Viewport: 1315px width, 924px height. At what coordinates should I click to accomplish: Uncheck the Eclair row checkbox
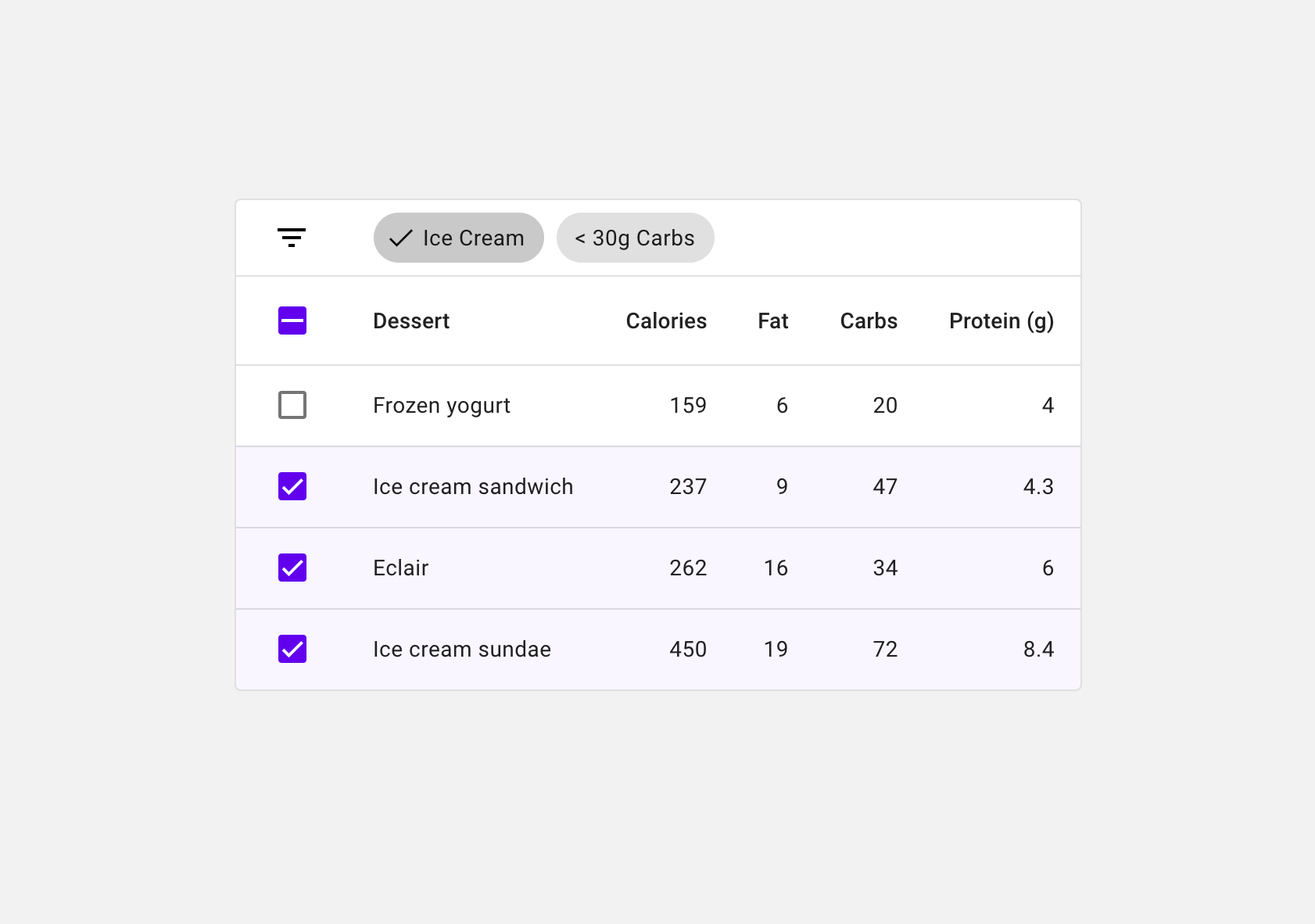pyautogui.click(x=292, y=568)
